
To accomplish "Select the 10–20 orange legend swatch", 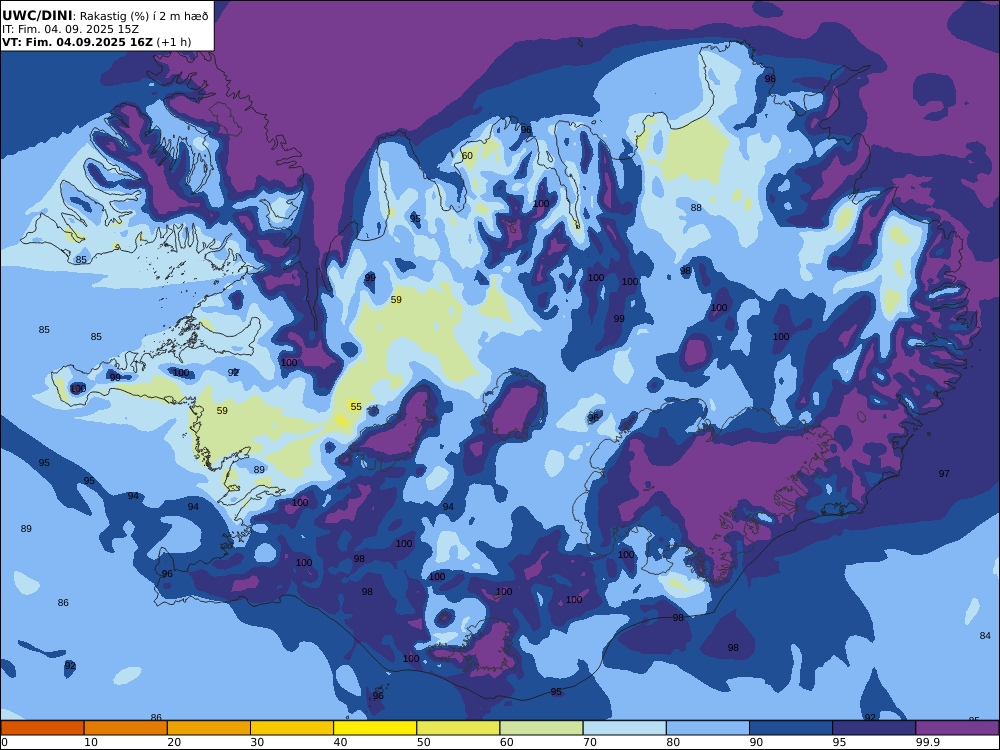I will pos(126,728).
